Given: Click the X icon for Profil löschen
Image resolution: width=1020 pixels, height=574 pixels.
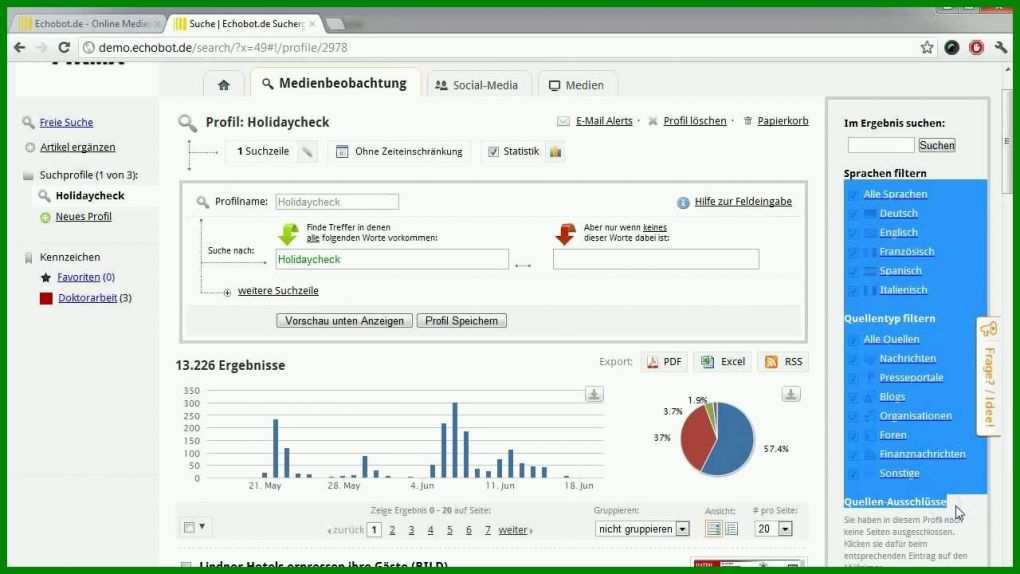Looking at the screenshot, I should (652, 121).
